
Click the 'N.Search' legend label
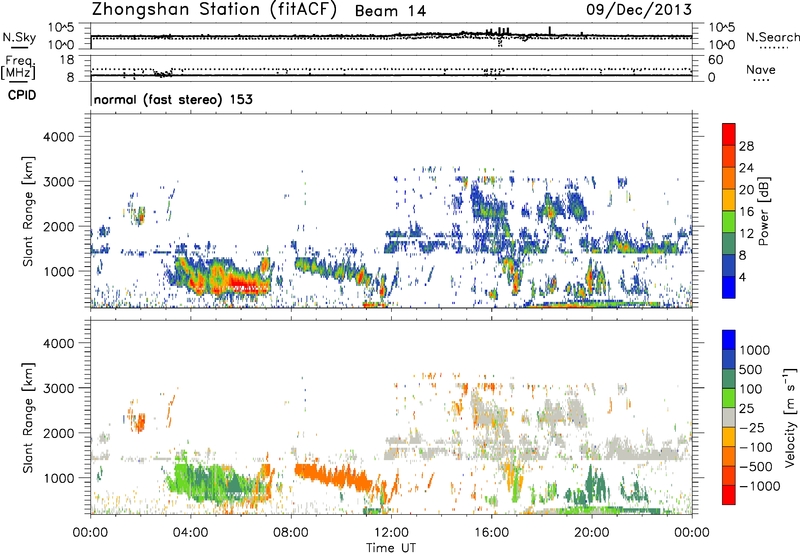click(x=772, y=37)
